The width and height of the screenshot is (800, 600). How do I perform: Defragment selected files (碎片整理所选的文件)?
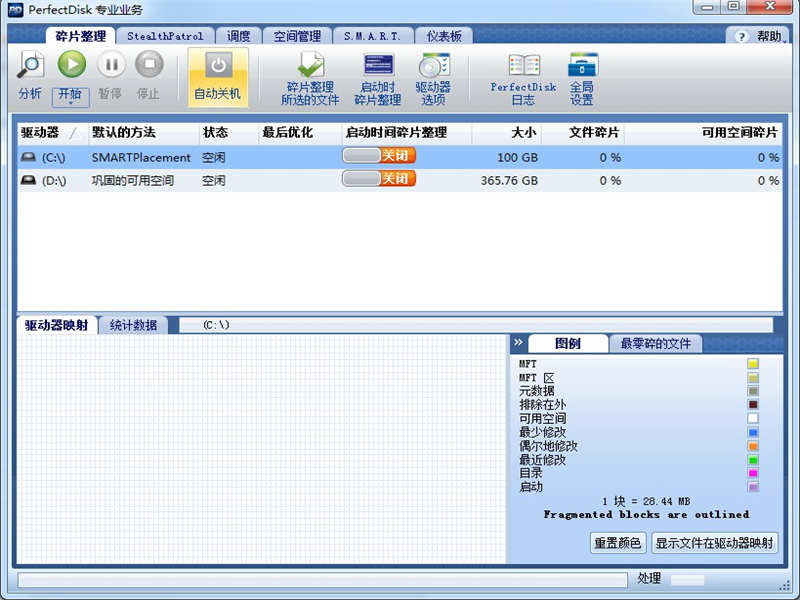310,78
